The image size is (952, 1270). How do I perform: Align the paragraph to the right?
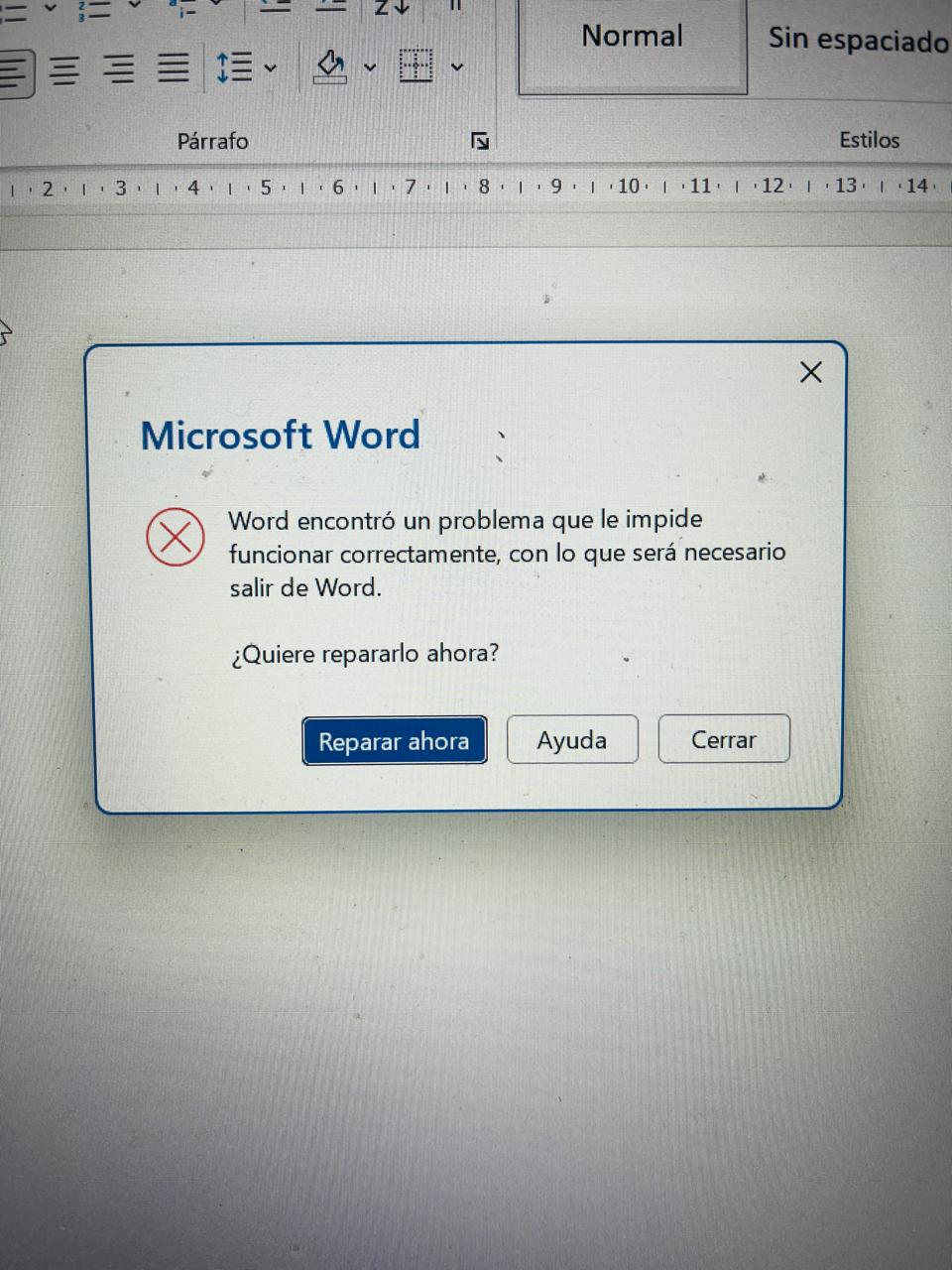120,69
